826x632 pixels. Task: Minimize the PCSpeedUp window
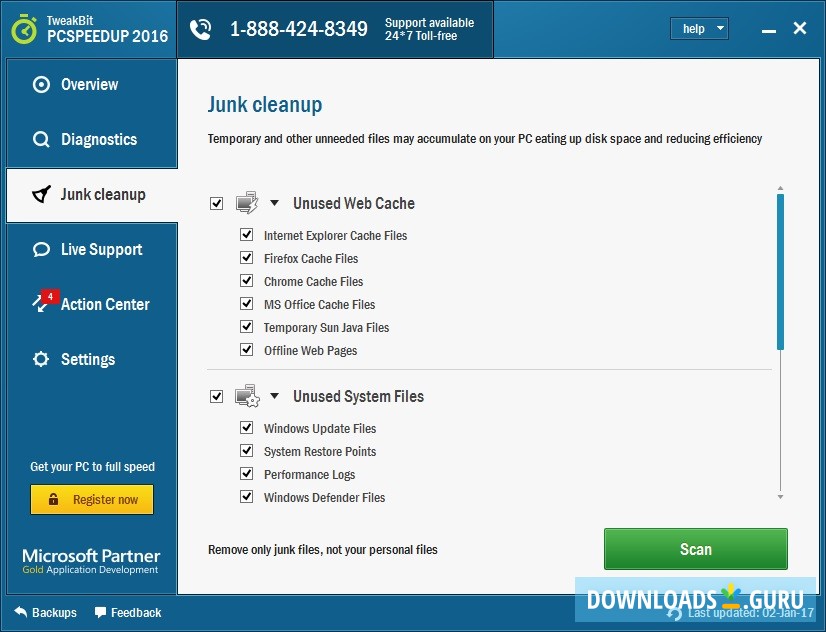[x=769, y=32]
